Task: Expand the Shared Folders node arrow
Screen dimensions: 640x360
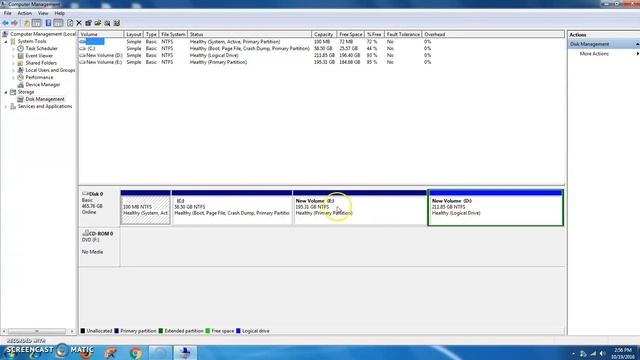Action: tap(13, 63)
